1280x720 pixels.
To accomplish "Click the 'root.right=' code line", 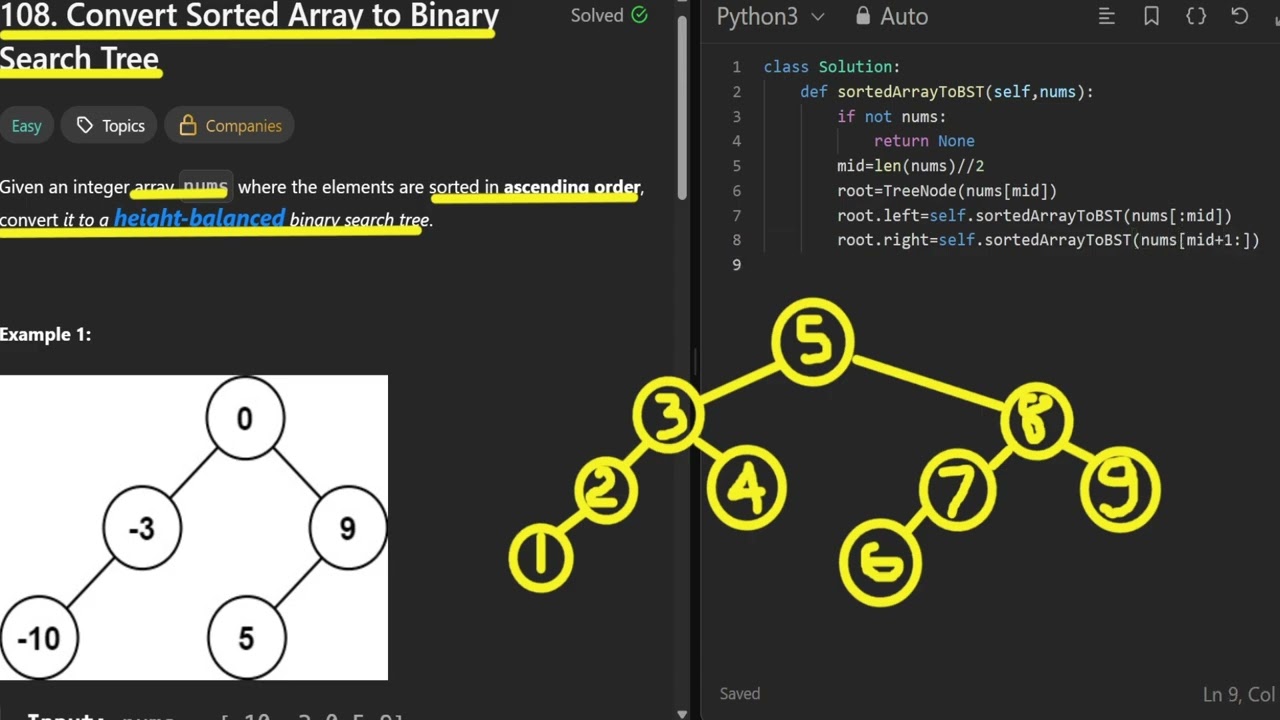I will point(1048,240).
